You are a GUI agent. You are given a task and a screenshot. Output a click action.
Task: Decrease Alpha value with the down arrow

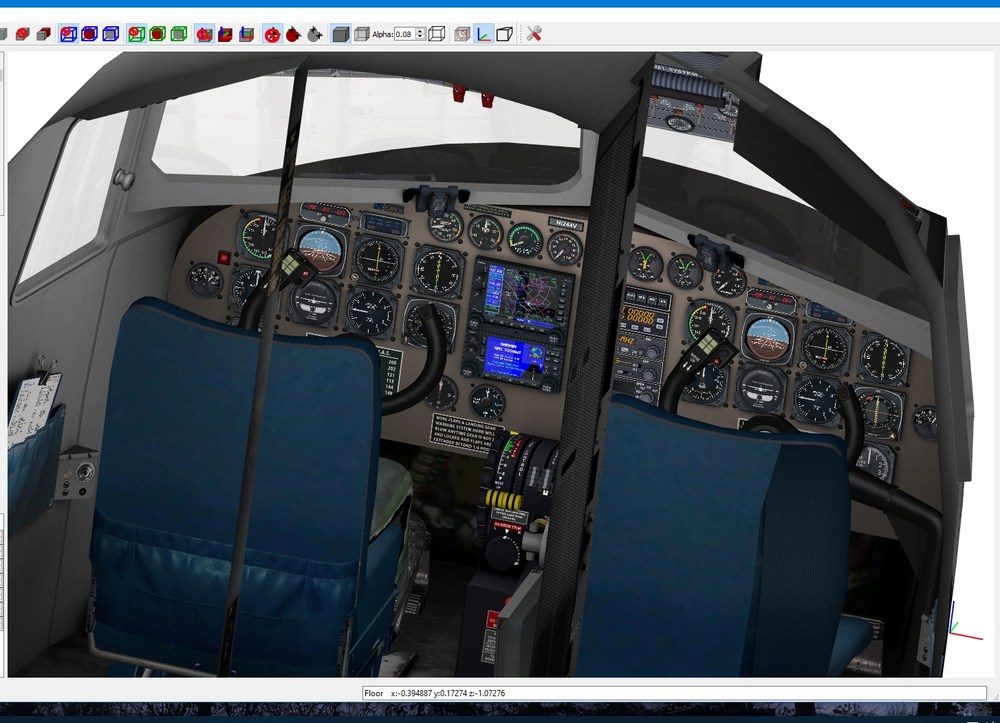(421, 37)
